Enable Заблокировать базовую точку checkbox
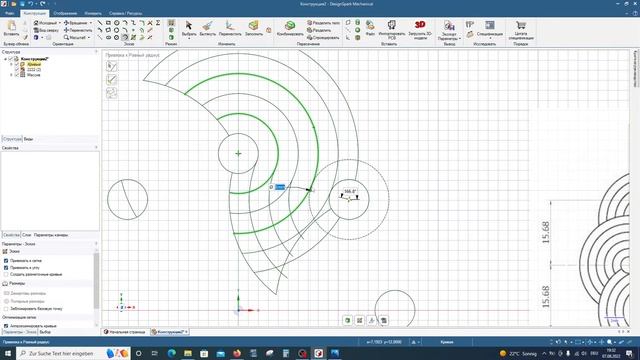 6,309
